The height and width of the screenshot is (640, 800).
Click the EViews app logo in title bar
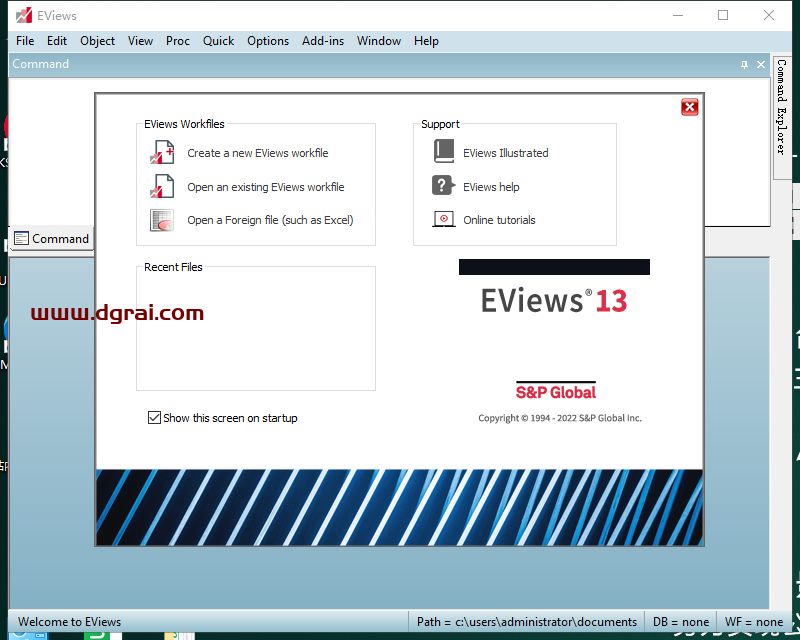tap(23, 16)
